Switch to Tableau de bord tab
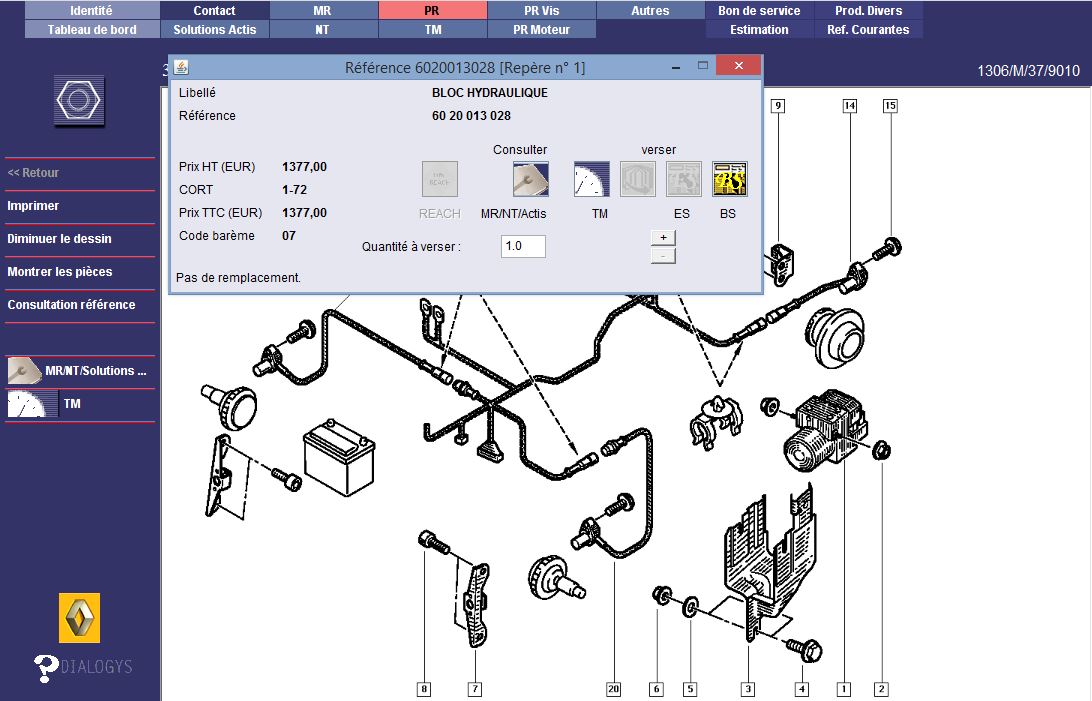The height and width of the screenshot is (701, 1092). click(x=92, y=29)
